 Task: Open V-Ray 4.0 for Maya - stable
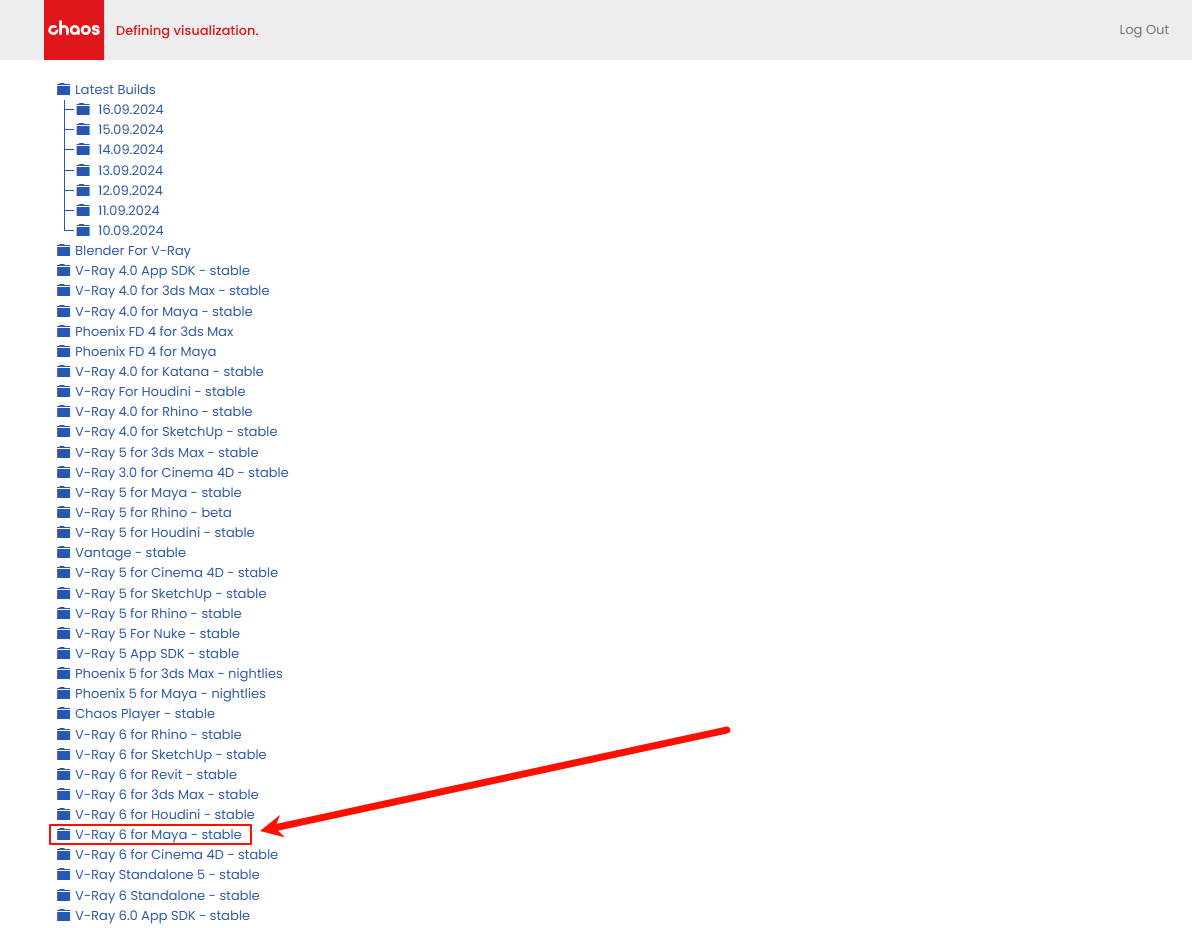[x=163, y=312]
